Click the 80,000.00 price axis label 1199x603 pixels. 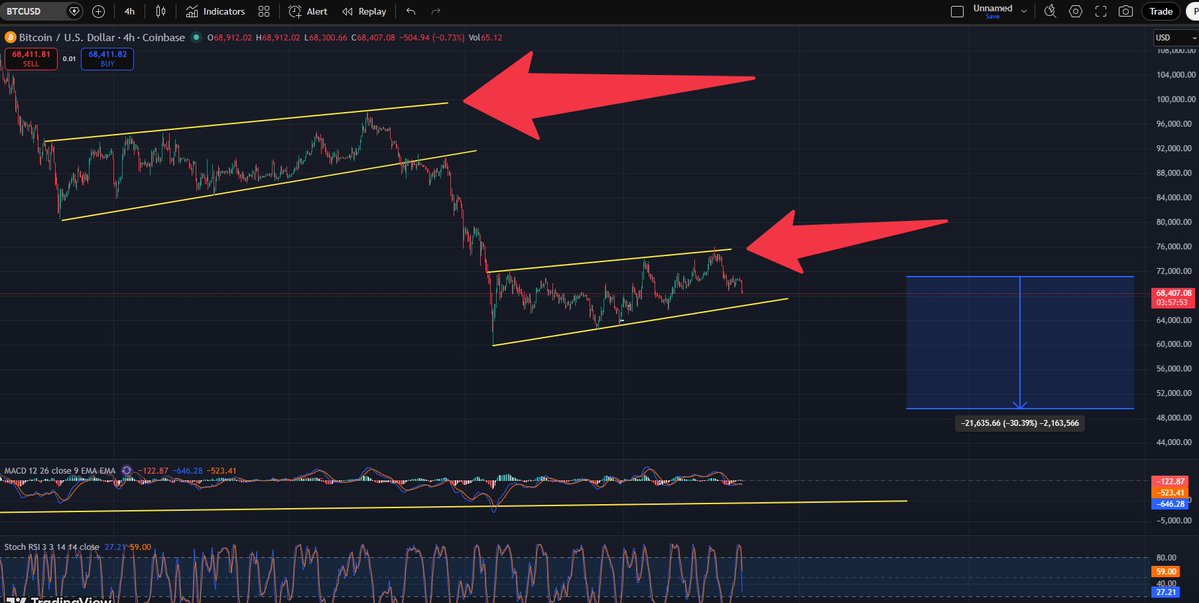(1175, 222)
